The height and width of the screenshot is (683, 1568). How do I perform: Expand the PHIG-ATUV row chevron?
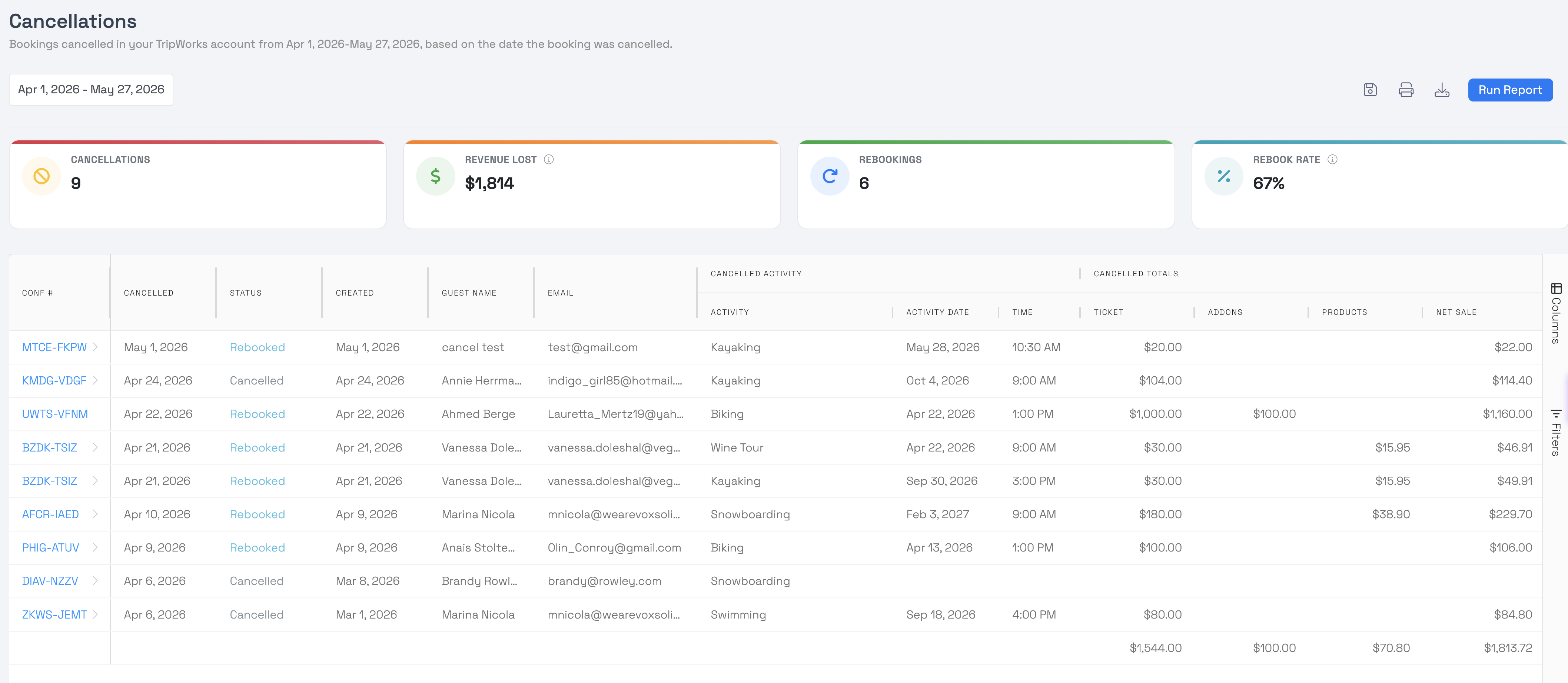(95, 548)
